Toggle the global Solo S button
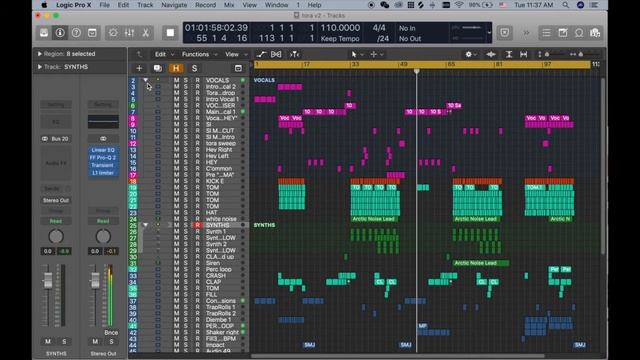Viewport: 640px width, 360px height. pyautogui.click(x=194, y=68)
